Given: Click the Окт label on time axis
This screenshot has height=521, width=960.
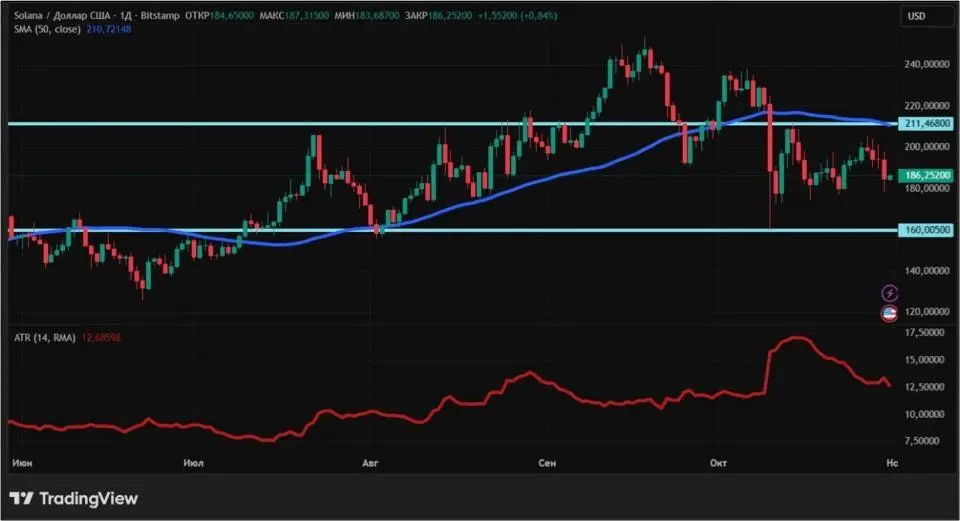Looking at the screenshot, I should point(716,465).
